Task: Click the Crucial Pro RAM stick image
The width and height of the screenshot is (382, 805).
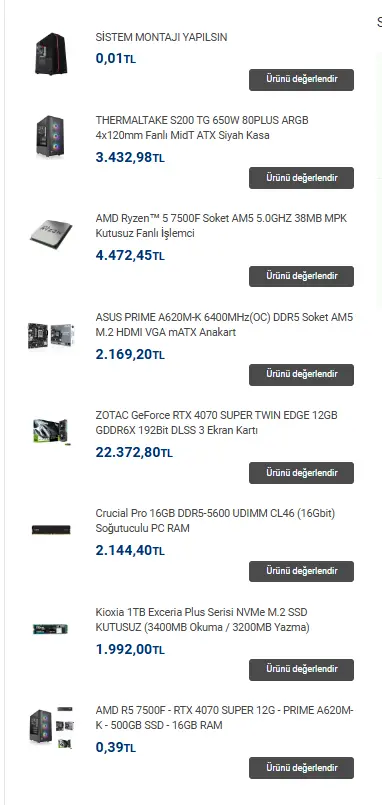Action: point(51,529)
